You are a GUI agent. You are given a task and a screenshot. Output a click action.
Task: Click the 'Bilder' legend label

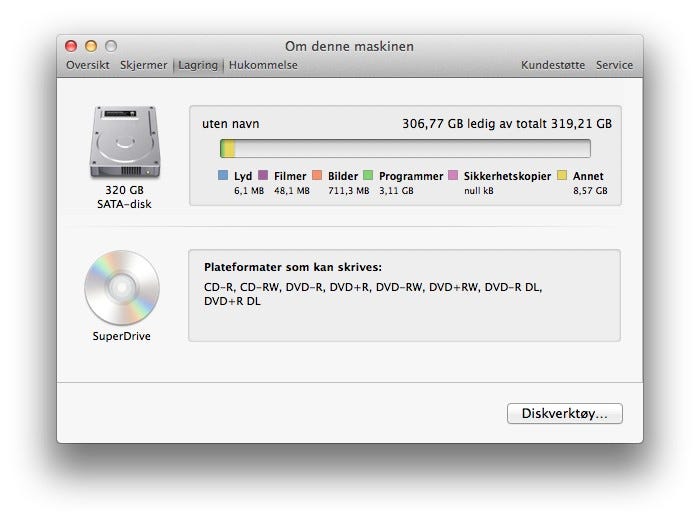[343, 176]
